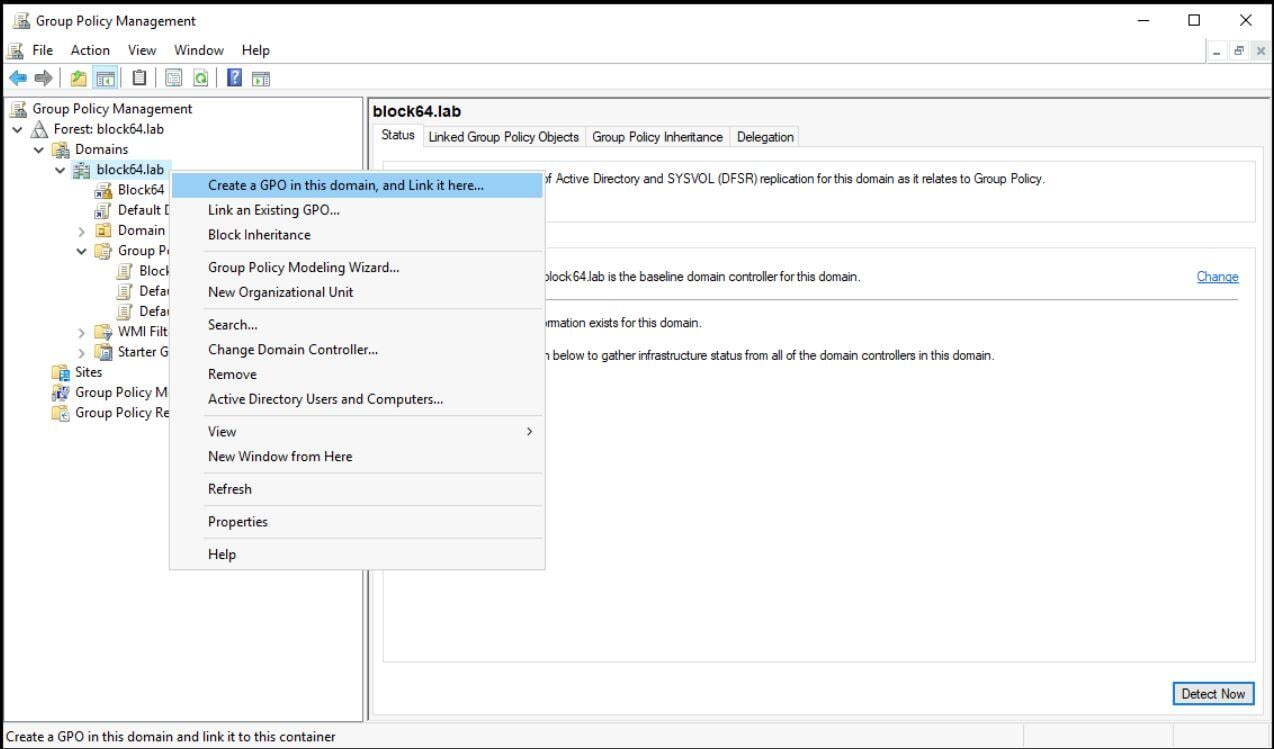The width and height of the screenshot is (1274, 749).
Task: Click the Detect Now button
Action: (1212, 693)
